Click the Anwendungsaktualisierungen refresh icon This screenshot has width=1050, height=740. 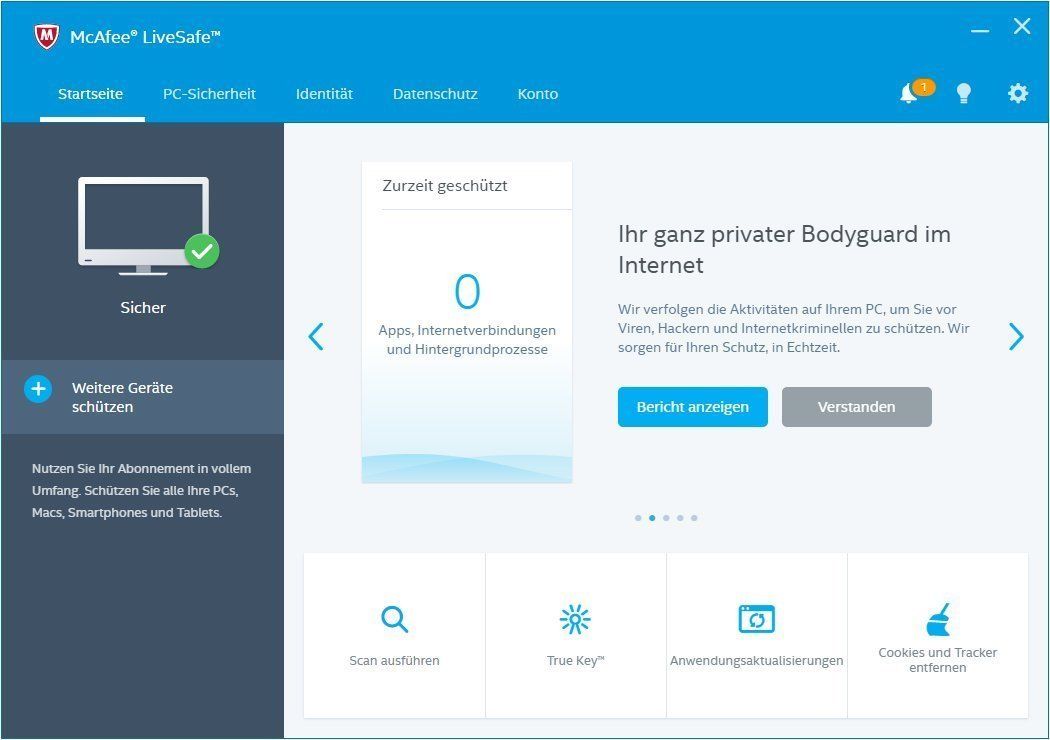tap(757, 619)
